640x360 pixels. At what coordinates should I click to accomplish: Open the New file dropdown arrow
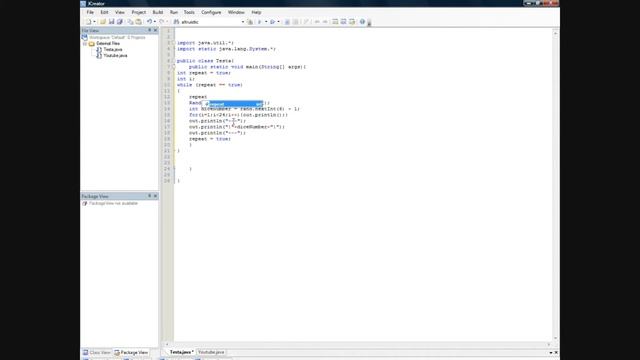[94, 22]
